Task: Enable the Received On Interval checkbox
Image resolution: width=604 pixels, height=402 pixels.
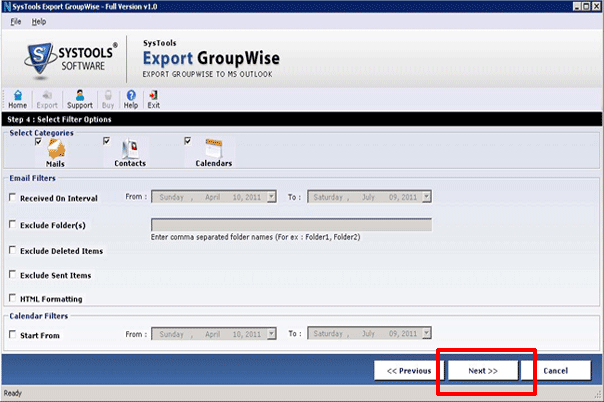Action: [x=12, y=198]
